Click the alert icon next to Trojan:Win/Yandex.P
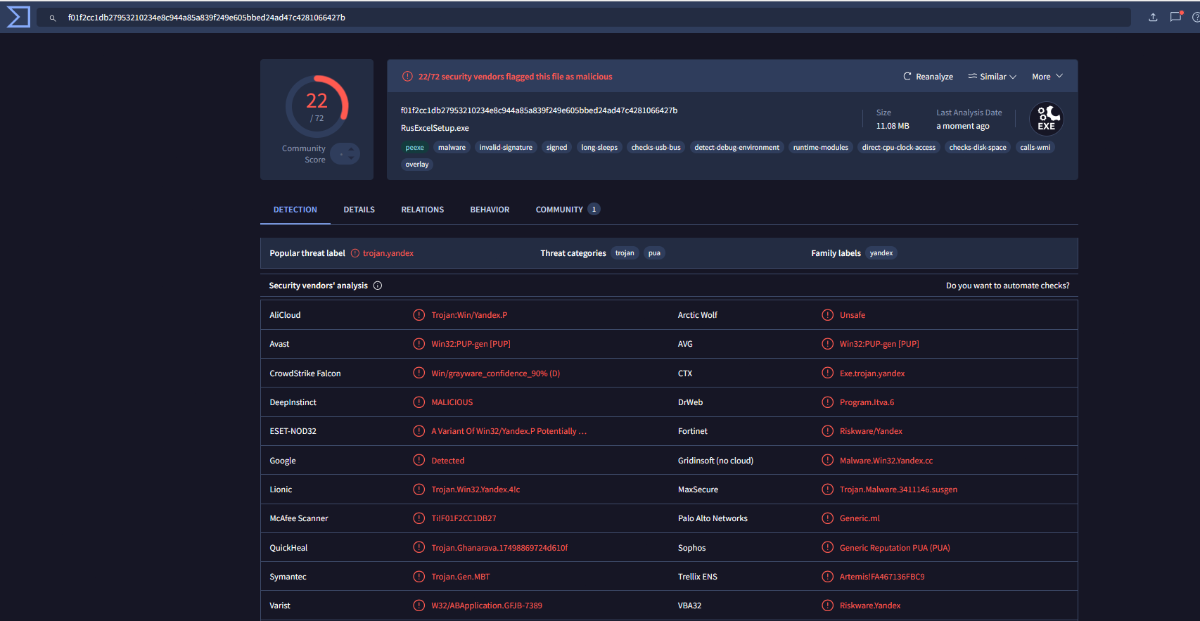Screen dimensions: 1200x621 (x=419, y=315)
